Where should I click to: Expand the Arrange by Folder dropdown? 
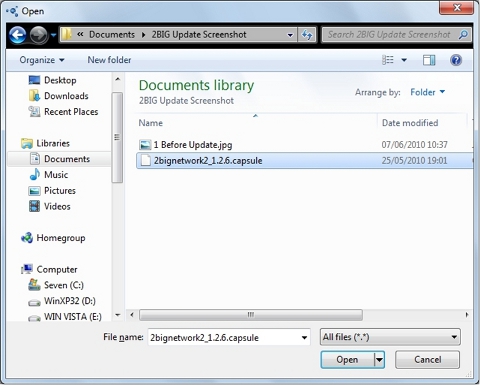428,92
